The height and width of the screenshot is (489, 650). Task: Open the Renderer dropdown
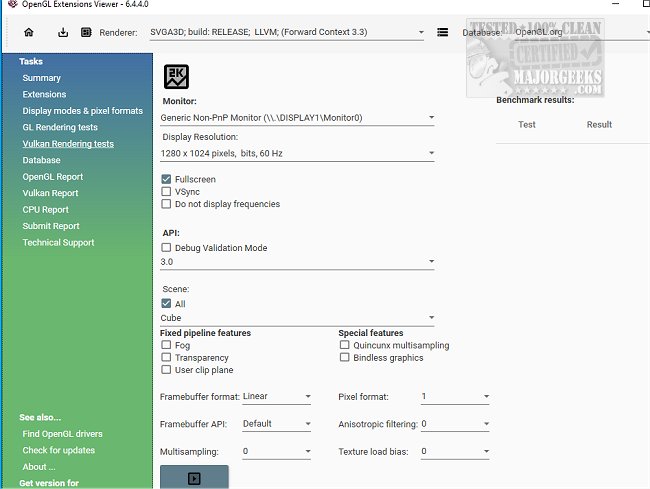(287, 32)
